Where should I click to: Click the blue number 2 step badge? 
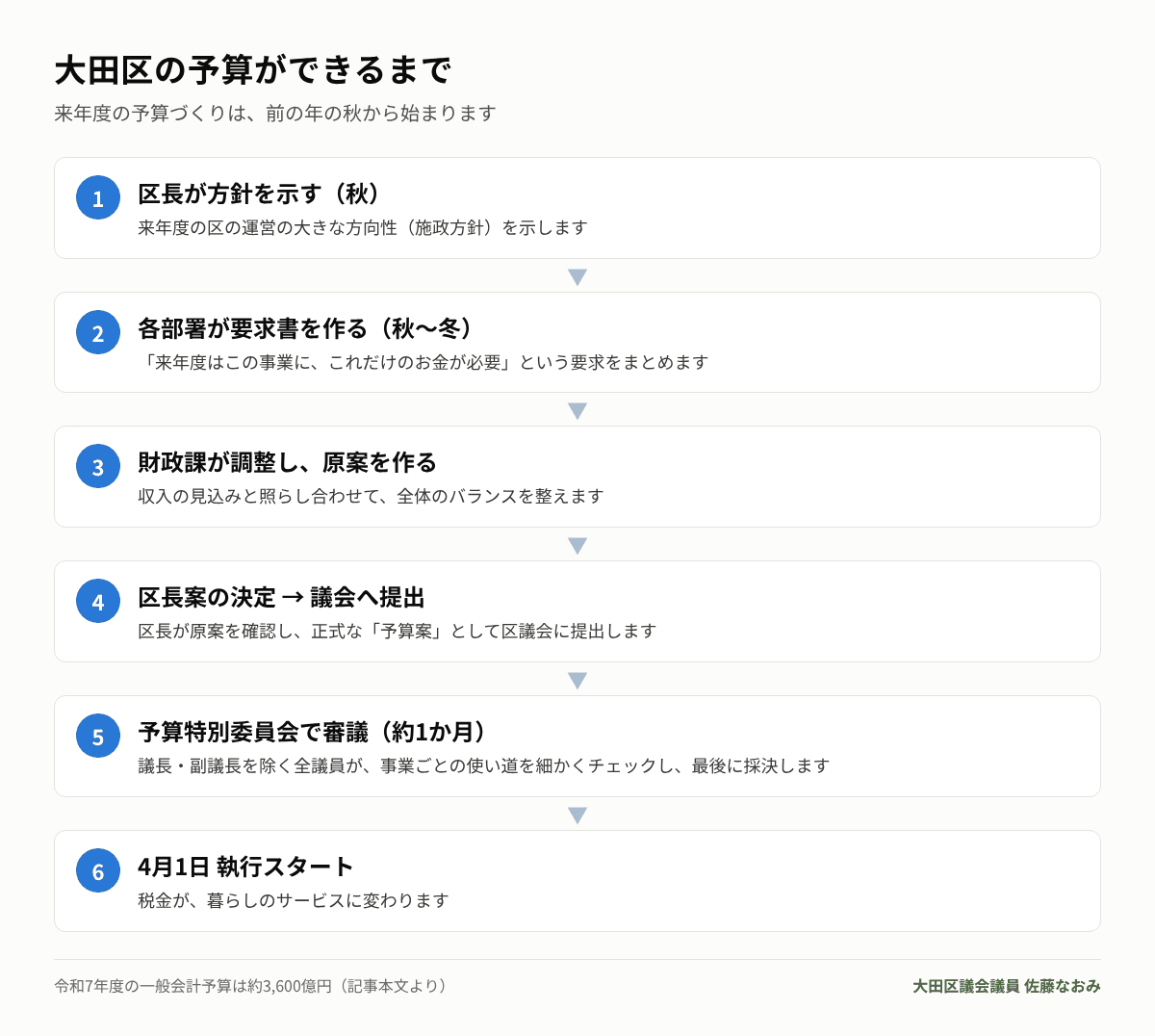tap(98, 332)
